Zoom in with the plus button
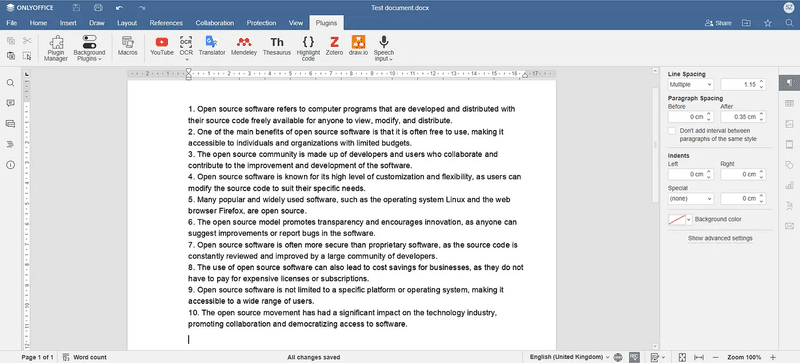Screen dimensions: 800x363 point(772,357)
